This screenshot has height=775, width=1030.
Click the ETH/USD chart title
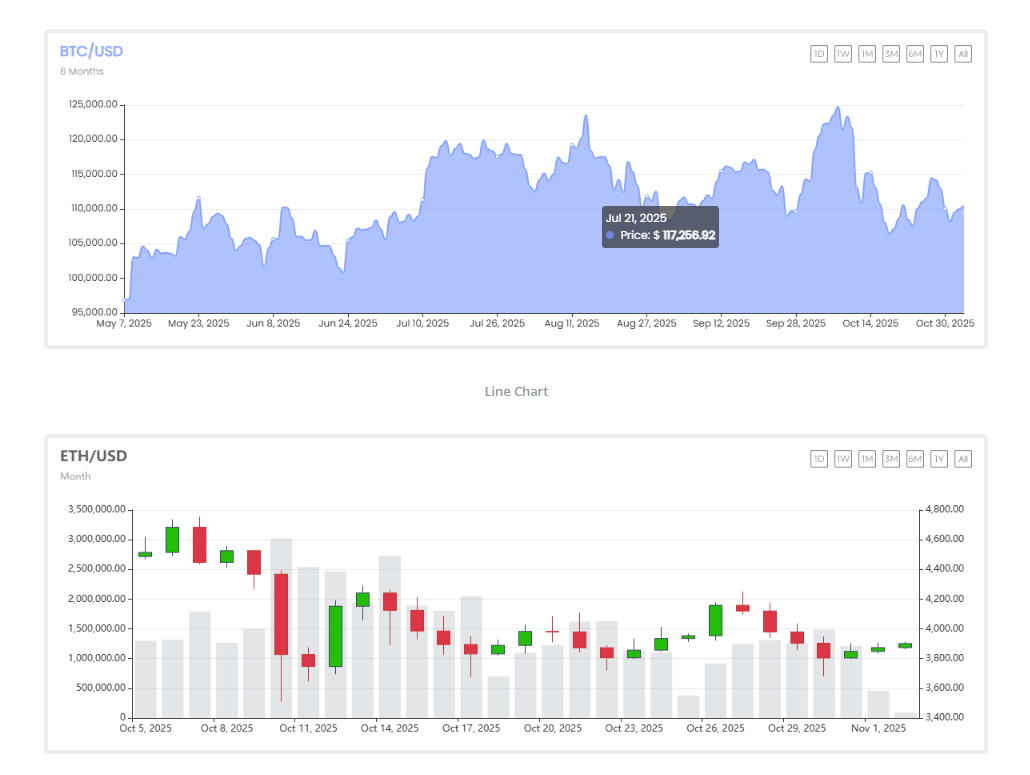point(93,456)
